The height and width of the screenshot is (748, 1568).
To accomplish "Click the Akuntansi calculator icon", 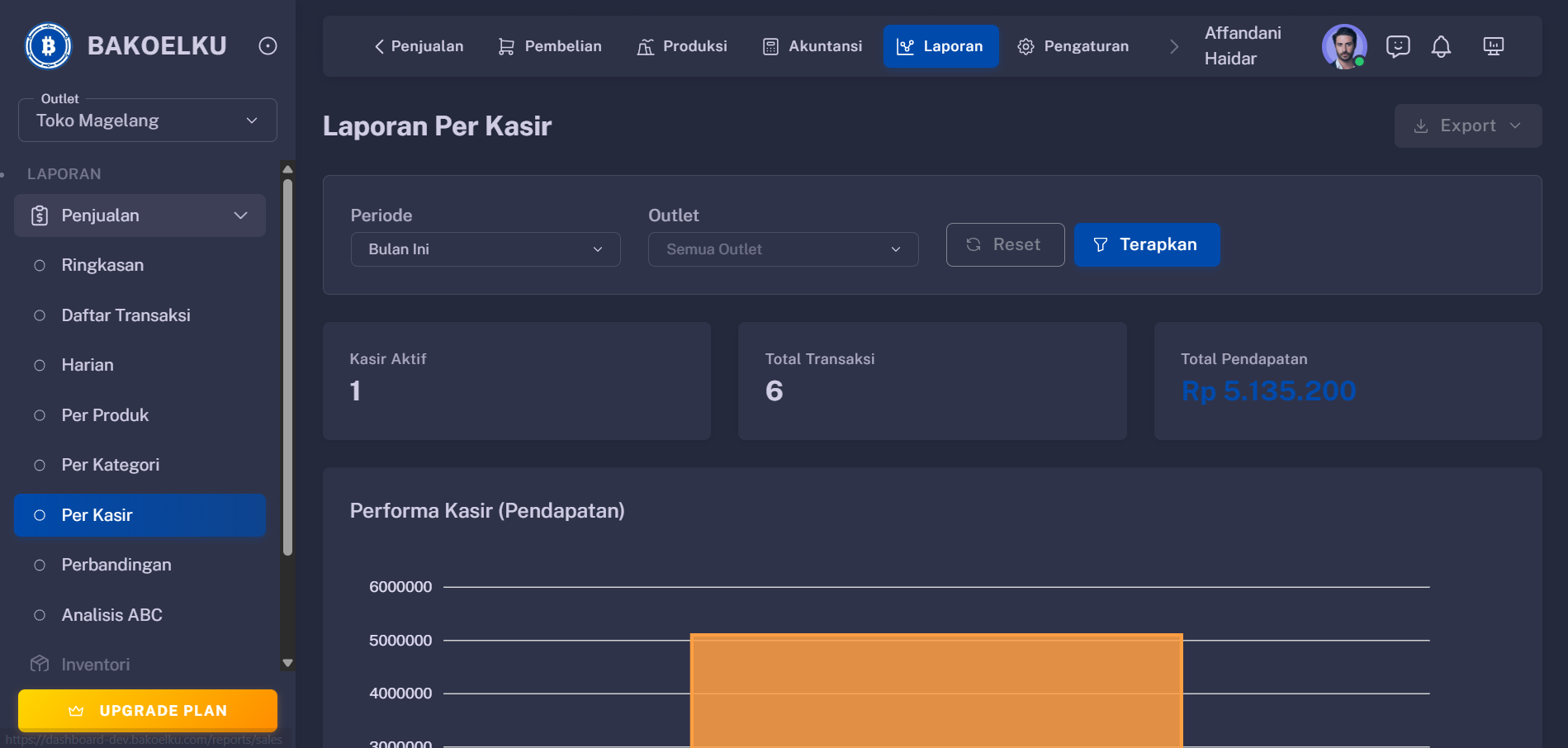I will point(770,46).
